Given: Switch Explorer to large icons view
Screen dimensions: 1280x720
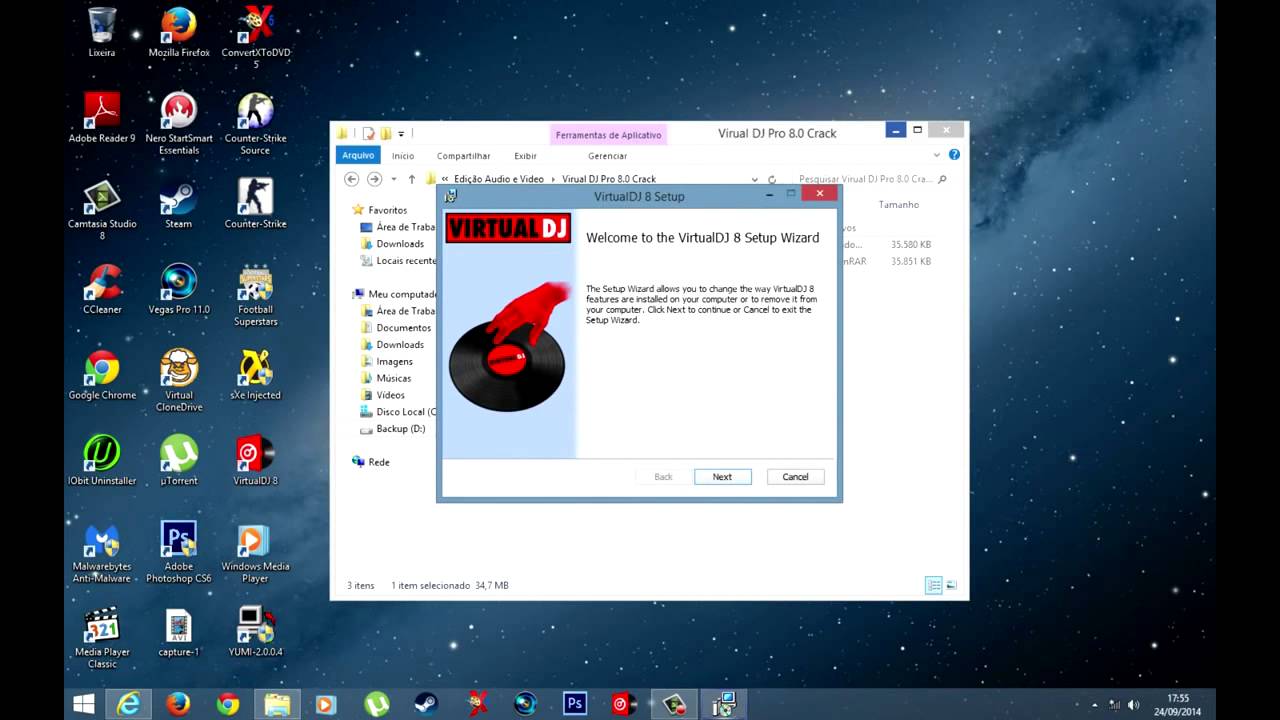Looking at the screenshot, I should pyautogui.click(x=951, y=585).
